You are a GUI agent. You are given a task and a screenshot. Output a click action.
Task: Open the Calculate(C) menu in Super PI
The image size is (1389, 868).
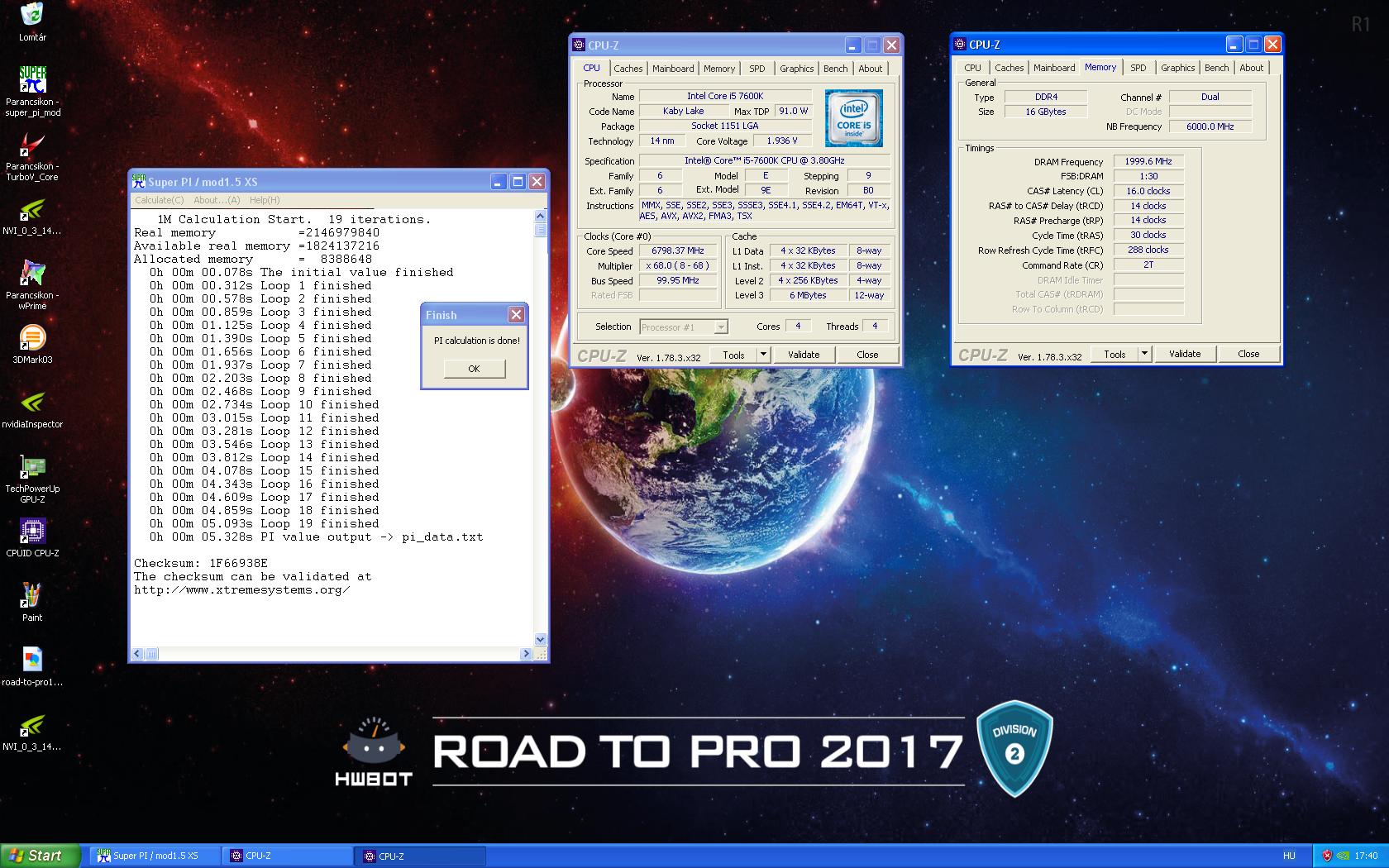(x=160, y=200)
